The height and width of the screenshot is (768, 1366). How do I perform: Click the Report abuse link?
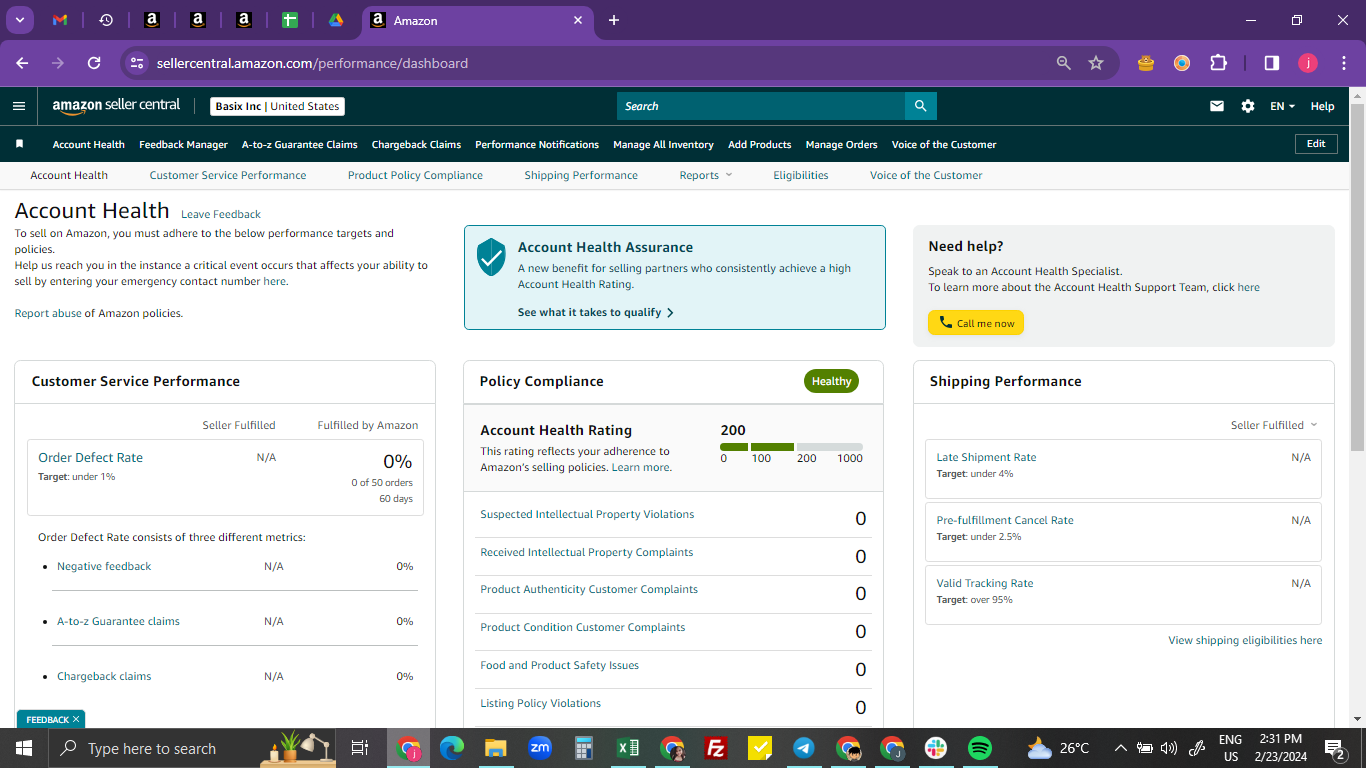tap(48, 313)
